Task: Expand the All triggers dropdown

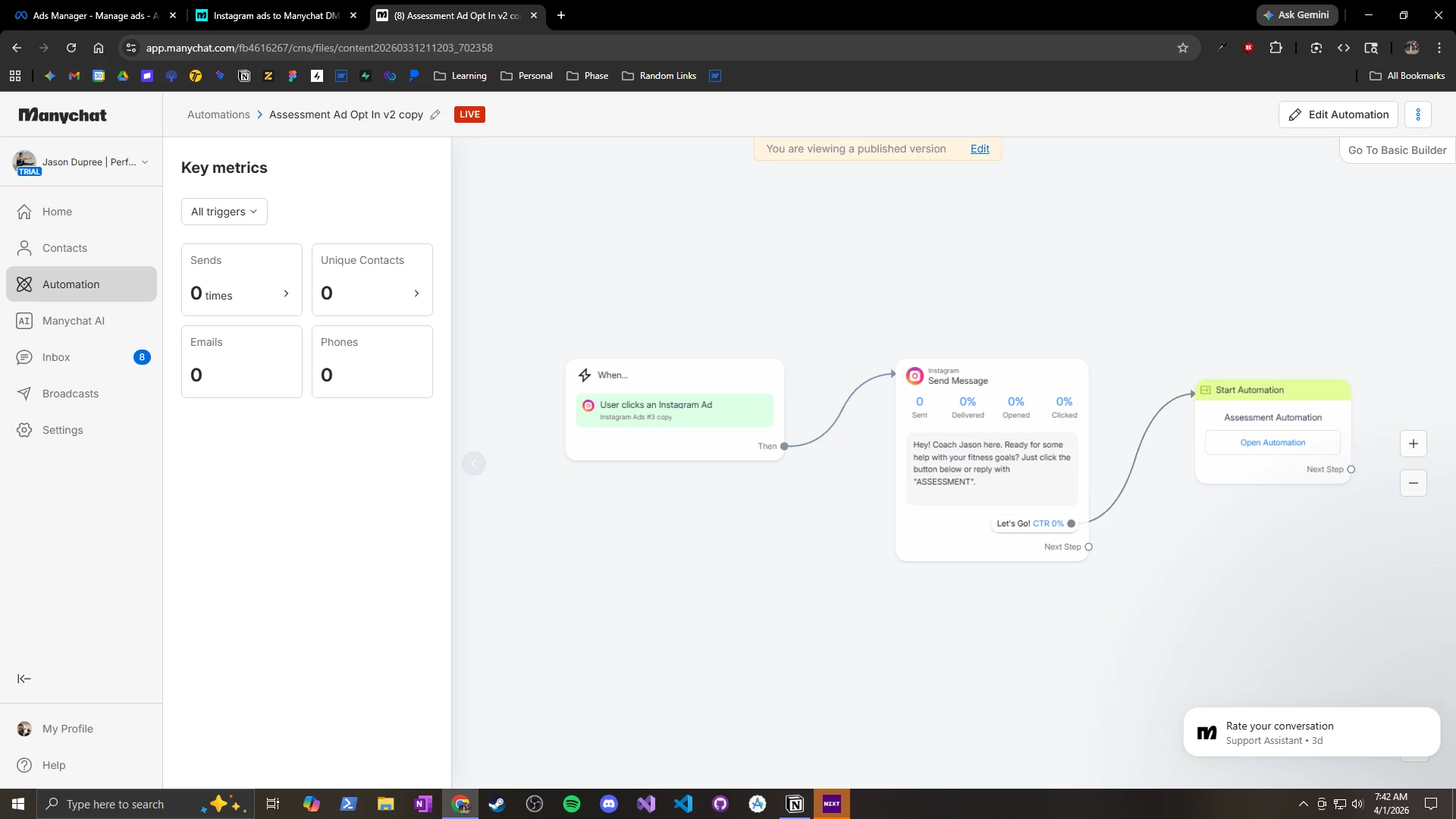Action: tap(224, 212)
